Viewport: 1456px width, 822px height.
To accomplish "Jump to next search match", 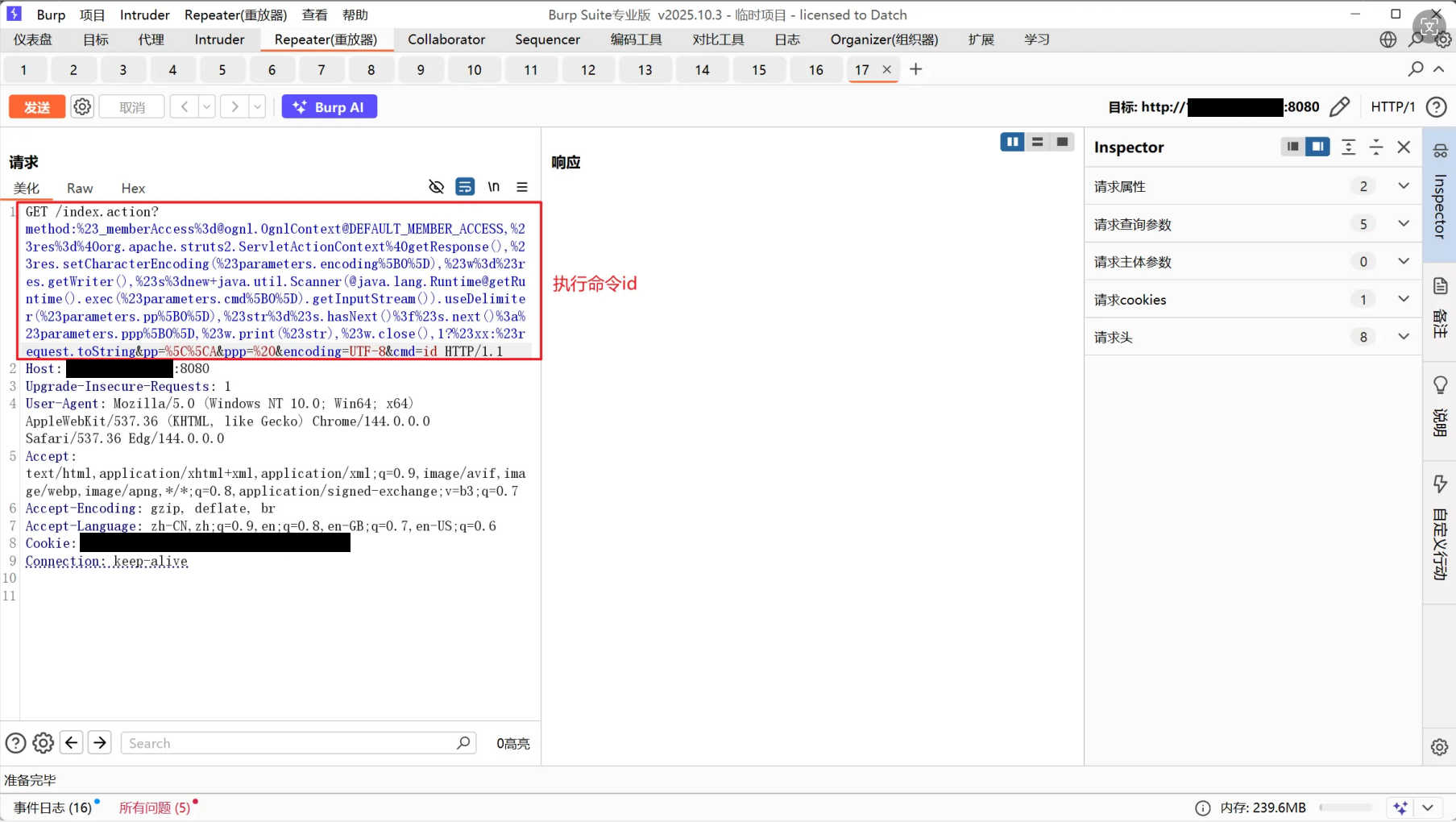I will coord(100,743).
